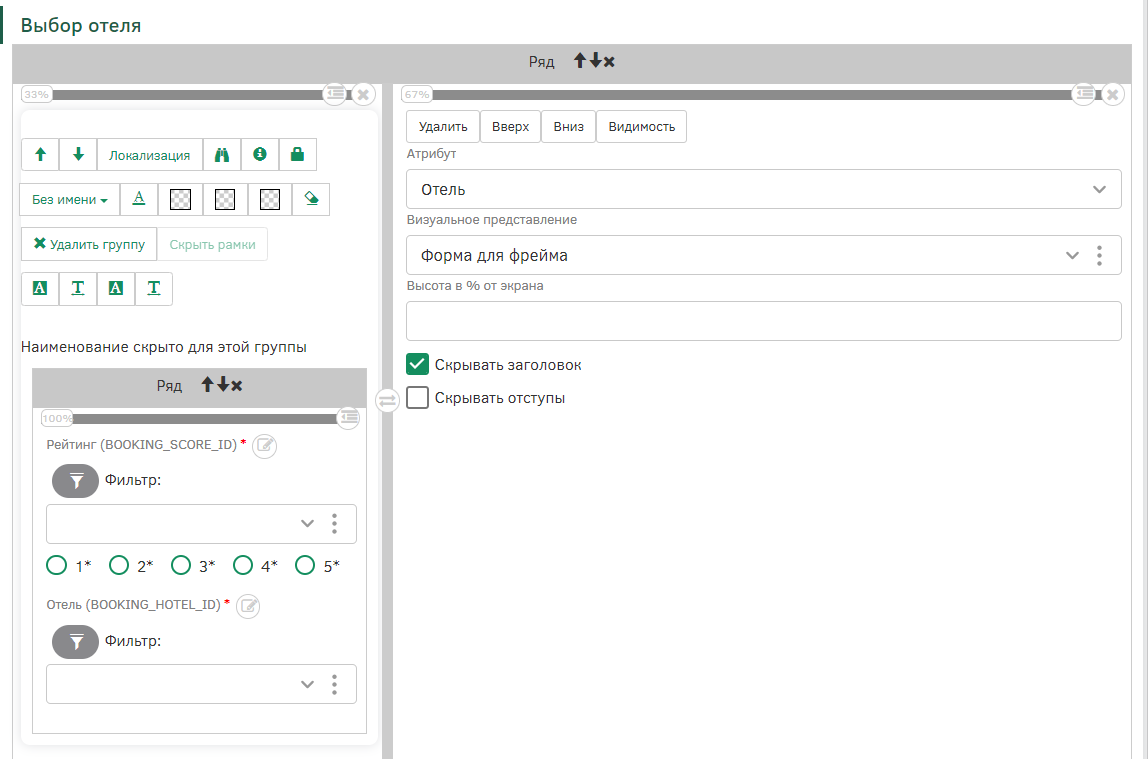Click the 33% column width badge
Image resolution: width=1148 pixels, height=759 pixels.
click(37, 94)
